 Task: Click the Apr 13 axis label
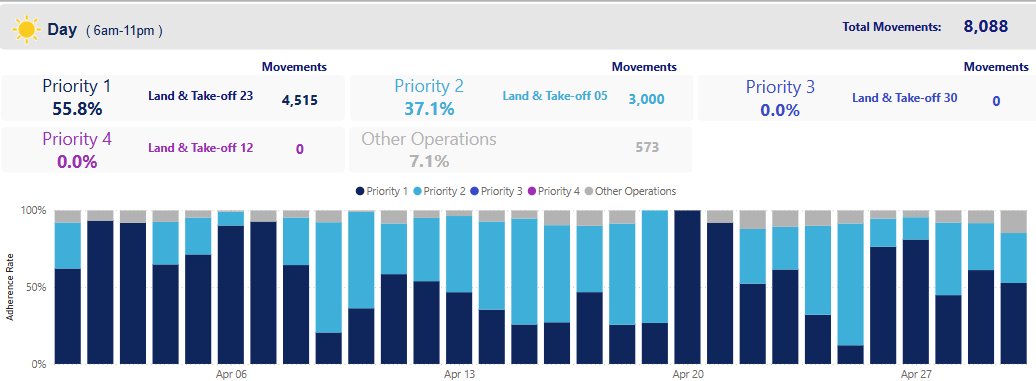(x=459, y=374)
